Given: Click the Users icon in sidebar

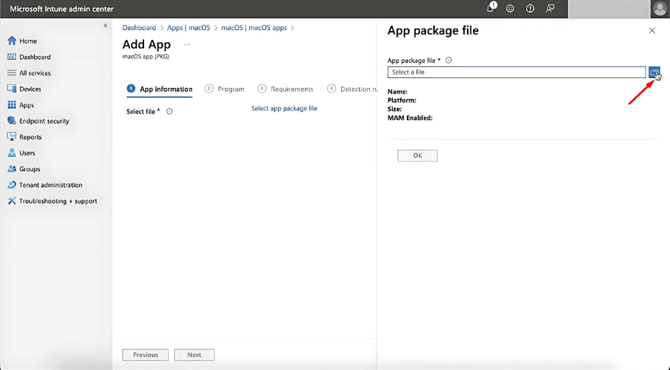Looking at the screenshot, I should tap(12, 153).
